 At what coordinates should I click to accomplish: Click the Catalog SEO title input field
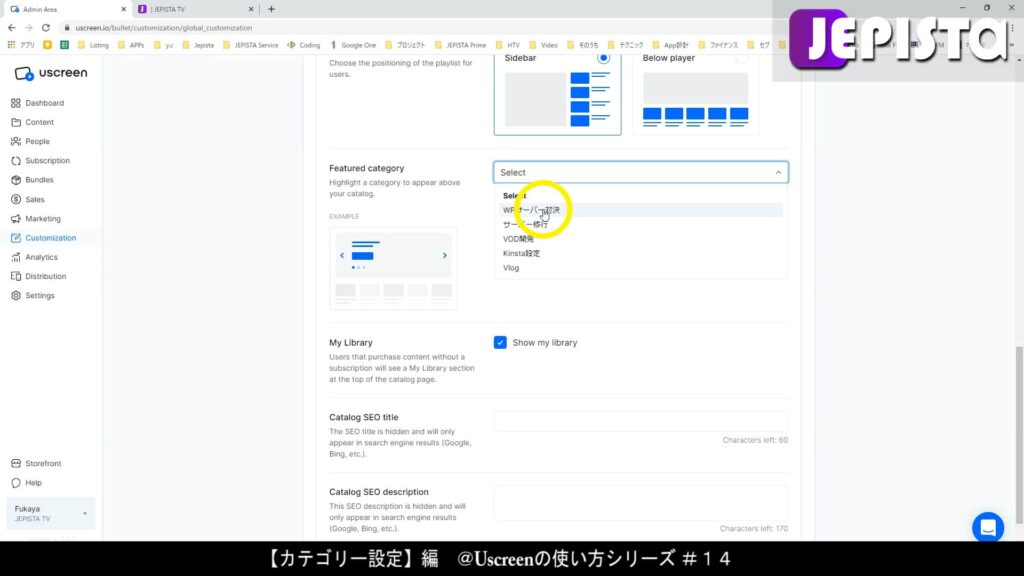pyautogui.click(x=641, y=422)
